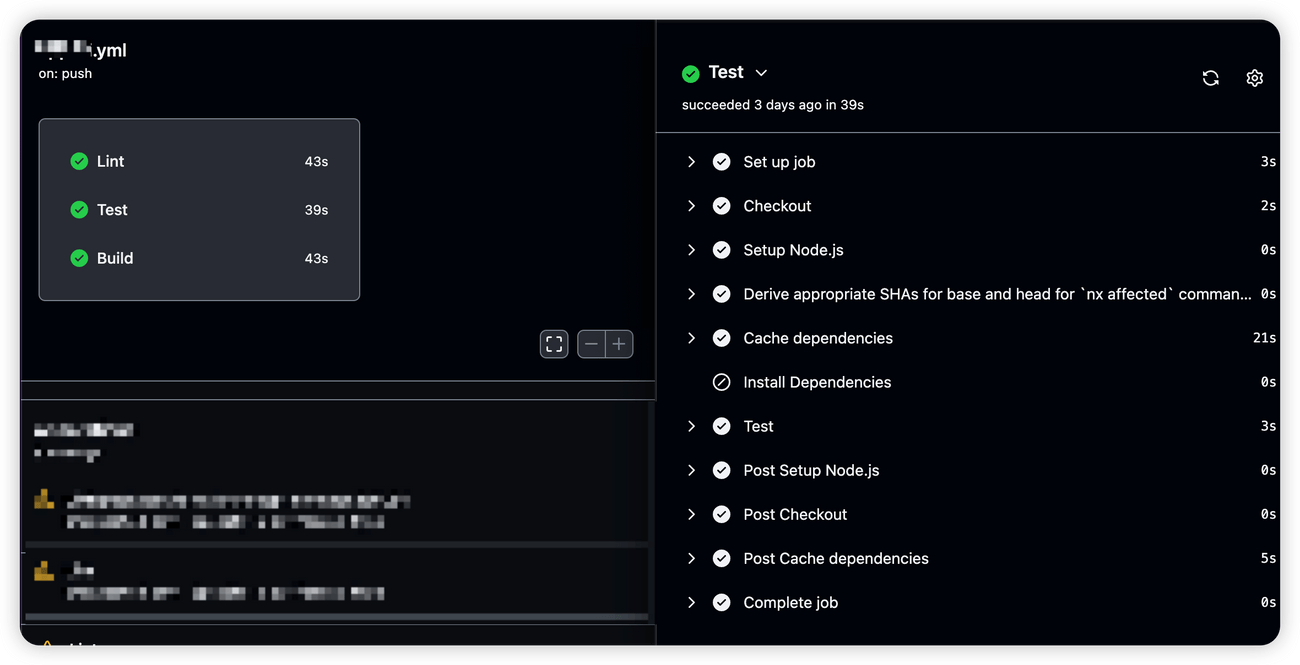1300x665 pixels.
Task: Expand the Derive appropriate SHAs step
Action: (x=691, y=294)
